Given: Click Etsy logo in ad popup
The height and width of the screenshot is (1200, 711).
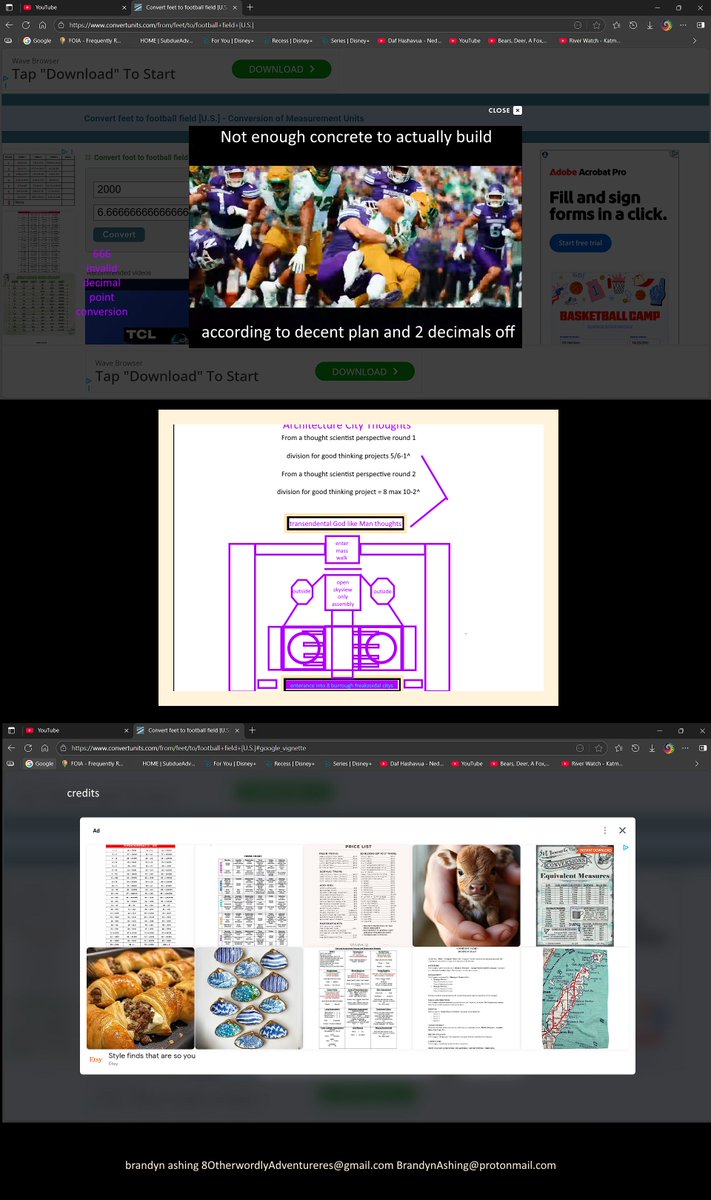Looking at the screenshot, I should [96, 1059].
